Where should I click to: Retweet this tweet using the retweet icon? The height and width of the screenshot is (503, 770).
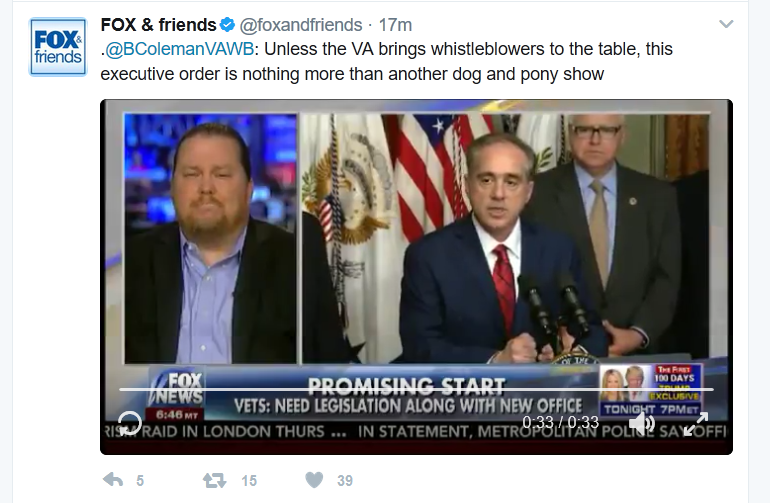click(x=214, y=480)
